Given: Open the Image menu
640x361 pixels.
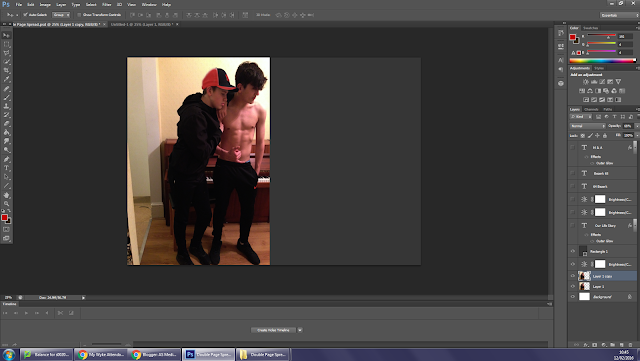Looking at the screenshot, I should coord(45,4).
